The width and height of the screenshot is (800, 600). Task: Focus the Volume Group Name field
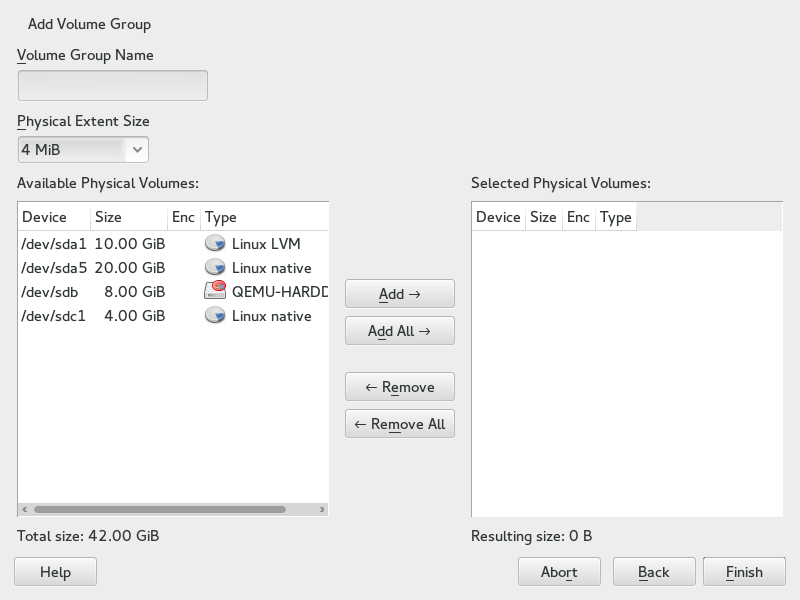click(112, 86)
